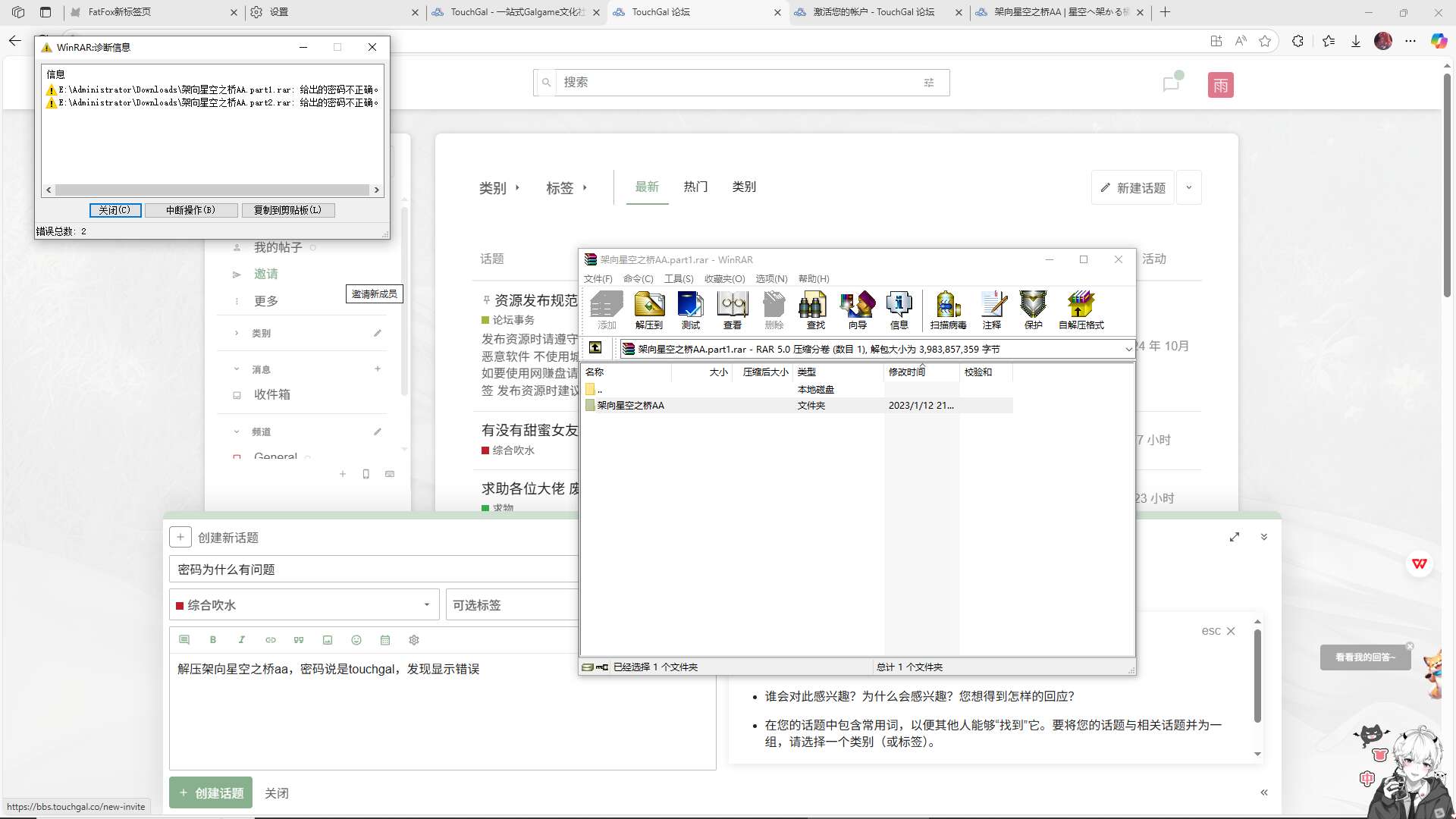Expand dropdown next to 新建话题
1456x819 pixels.
click(1189, 187)
